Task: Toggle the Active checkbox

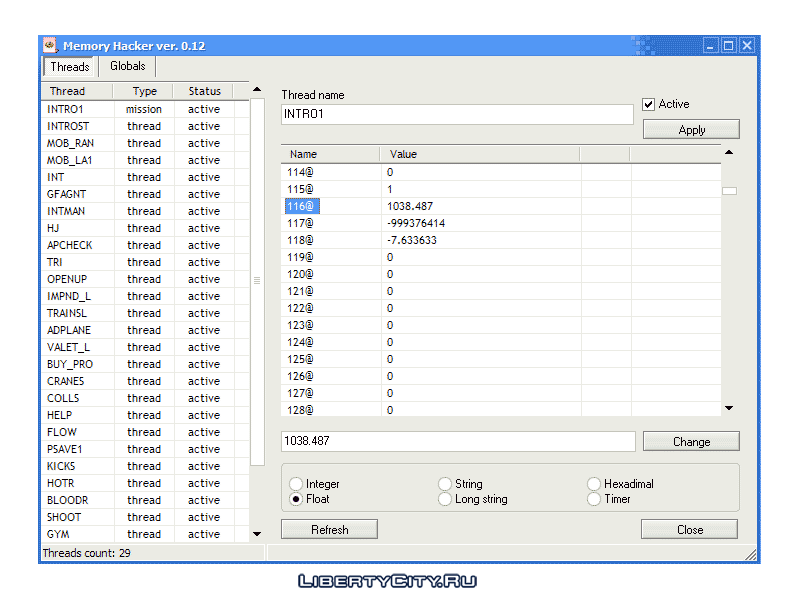Action: pos(649,104)
